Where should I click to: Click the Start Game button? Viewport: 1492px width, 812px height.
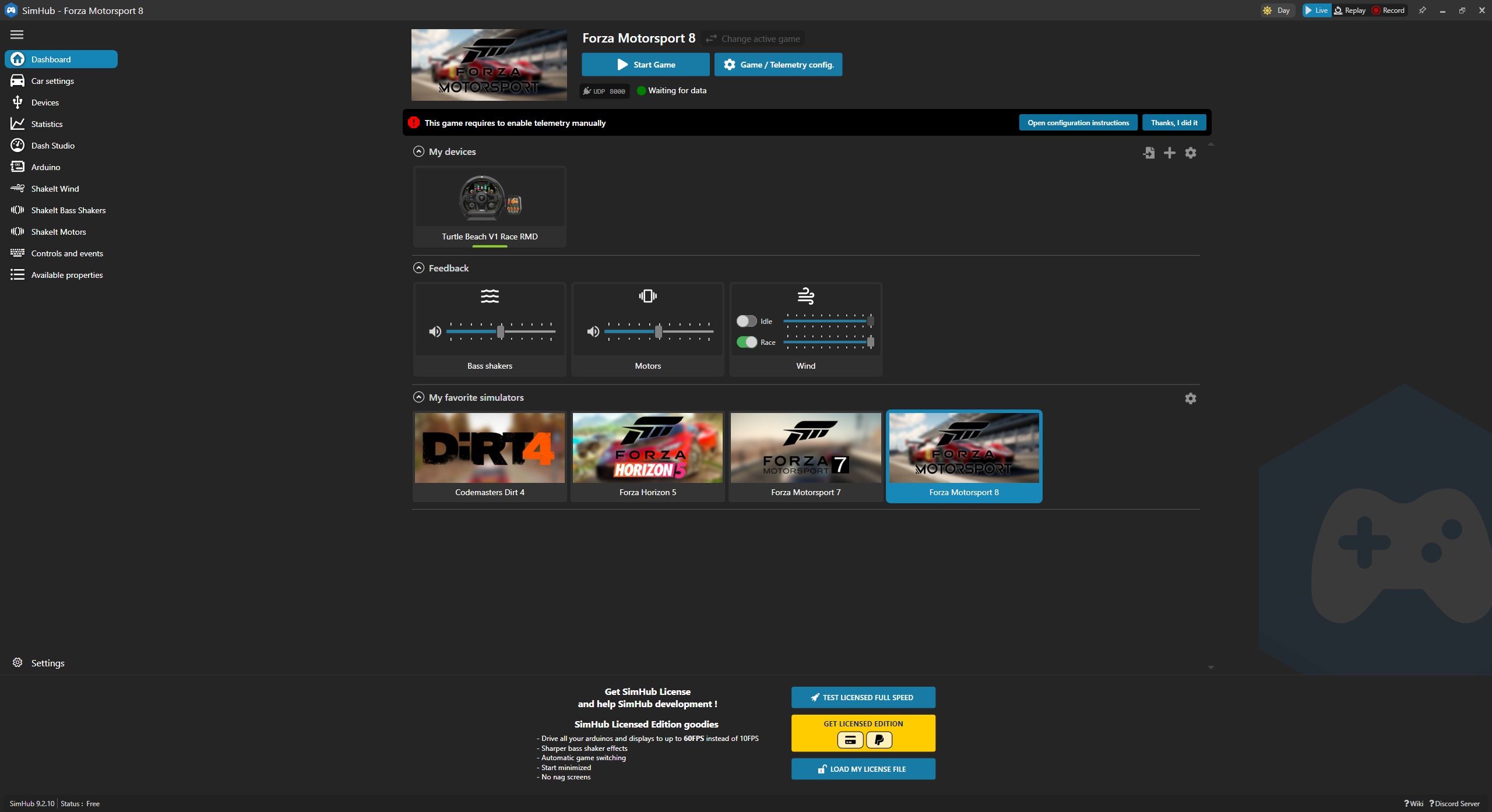pos(645,65)
